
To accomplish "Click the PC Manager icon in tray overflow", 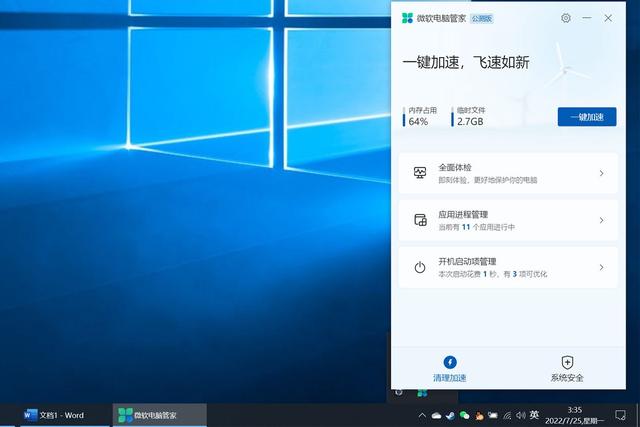I will (x=422, y=393).
